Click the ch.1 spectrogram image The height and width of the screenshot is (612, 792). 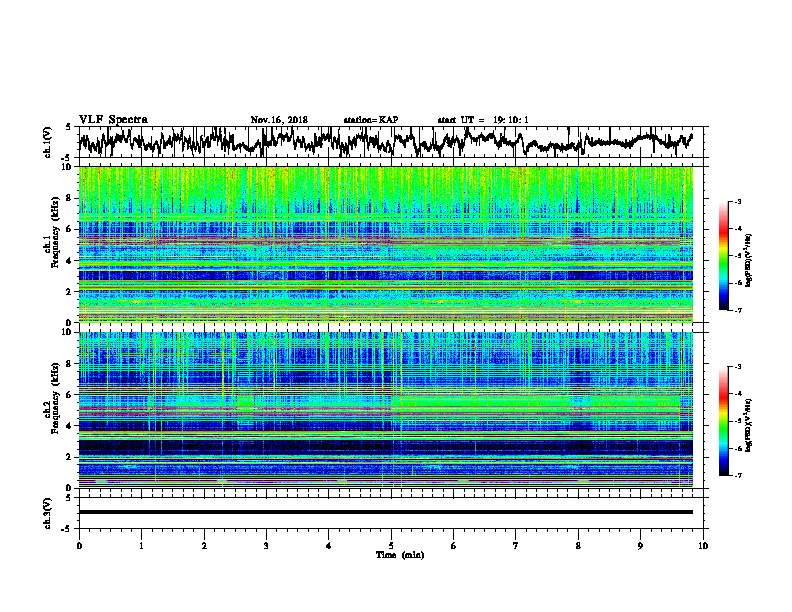pos(385,244)
